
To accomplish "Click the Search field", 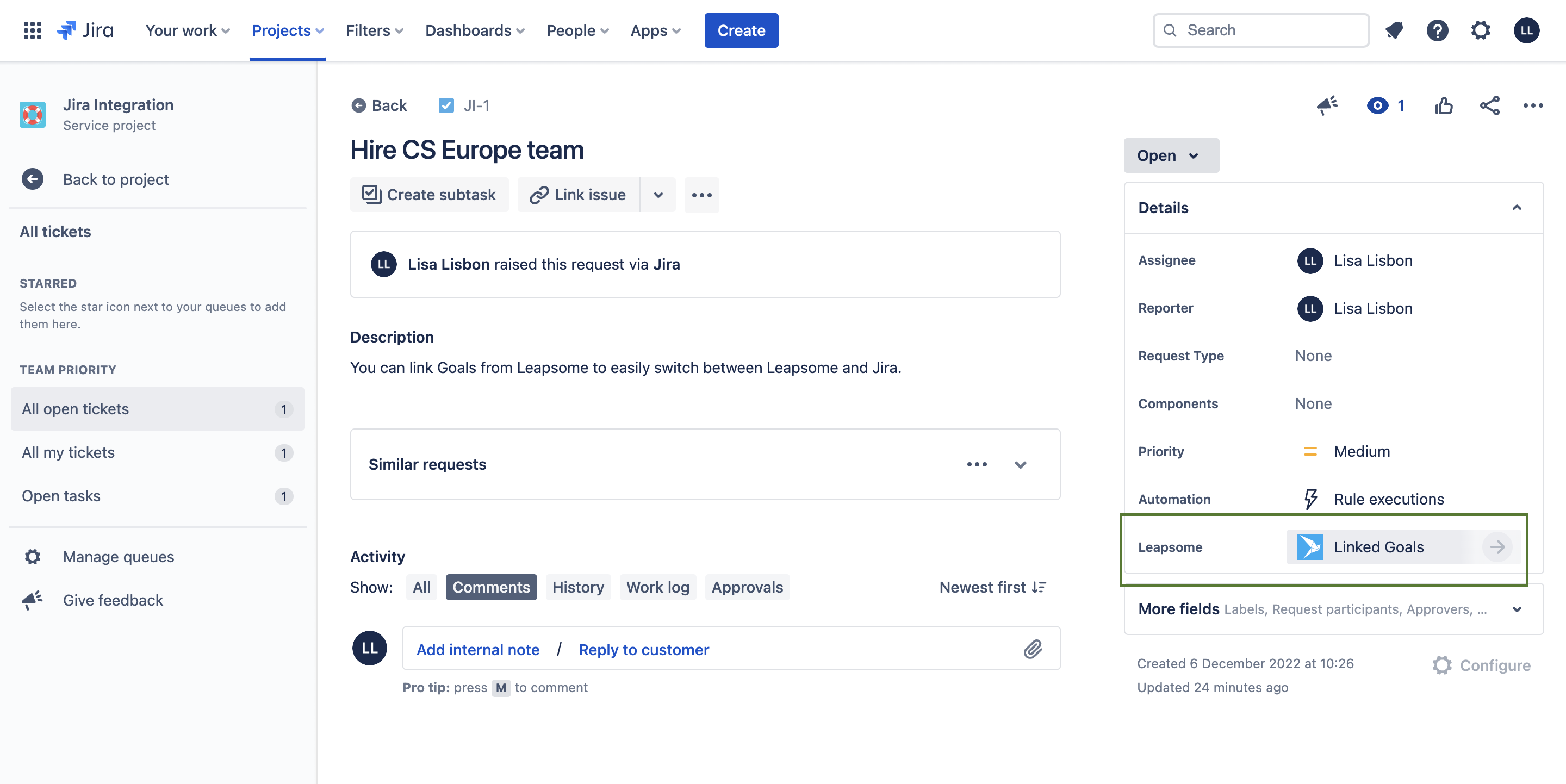I will (1261, 30).
